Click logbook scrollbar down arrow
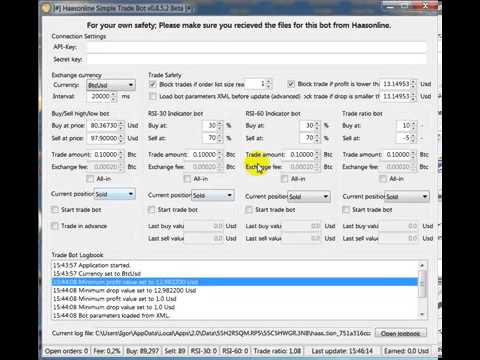The height and width of the screenshot is (360, 480). (422, 314)
